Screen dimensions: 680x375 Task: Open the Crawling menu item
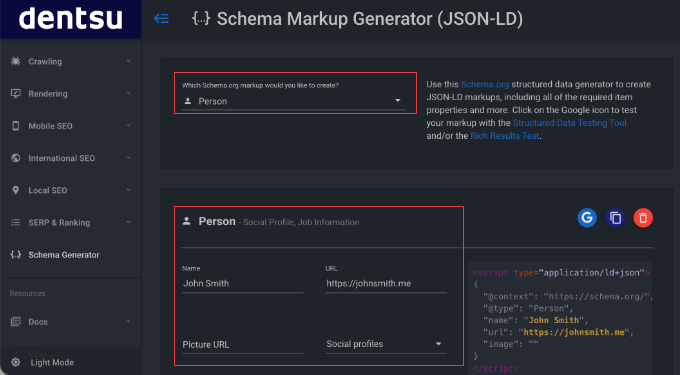tap(70, 62)
